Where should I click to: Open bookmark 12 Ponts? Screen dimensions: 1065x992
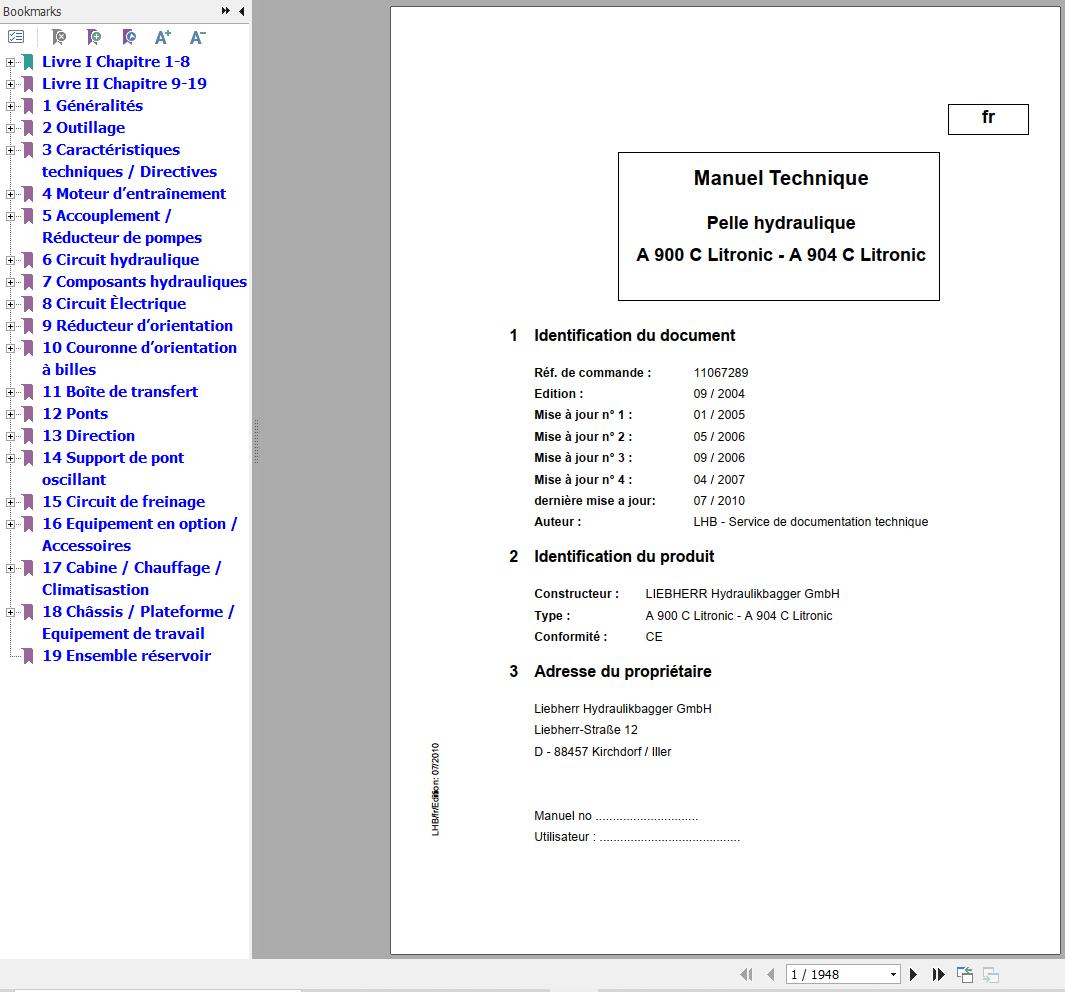[x=75, y=414]
